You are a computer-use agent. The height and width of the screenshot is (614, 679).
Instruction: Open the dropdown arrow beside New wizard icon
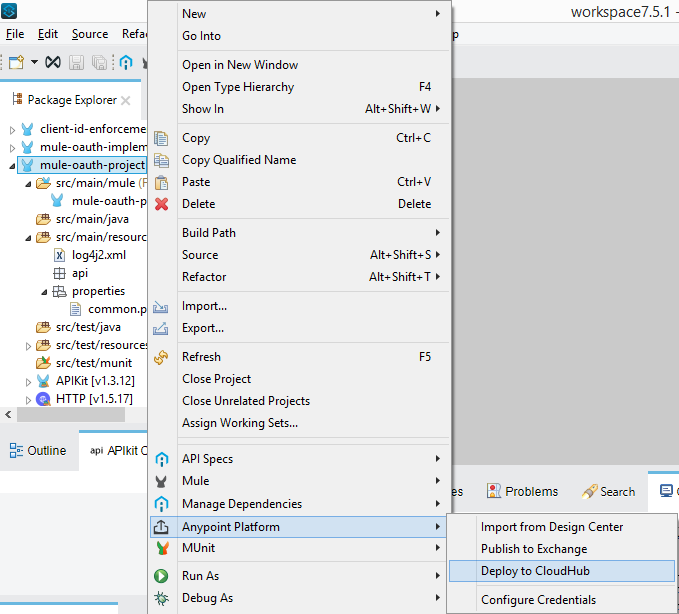(34, 62)
